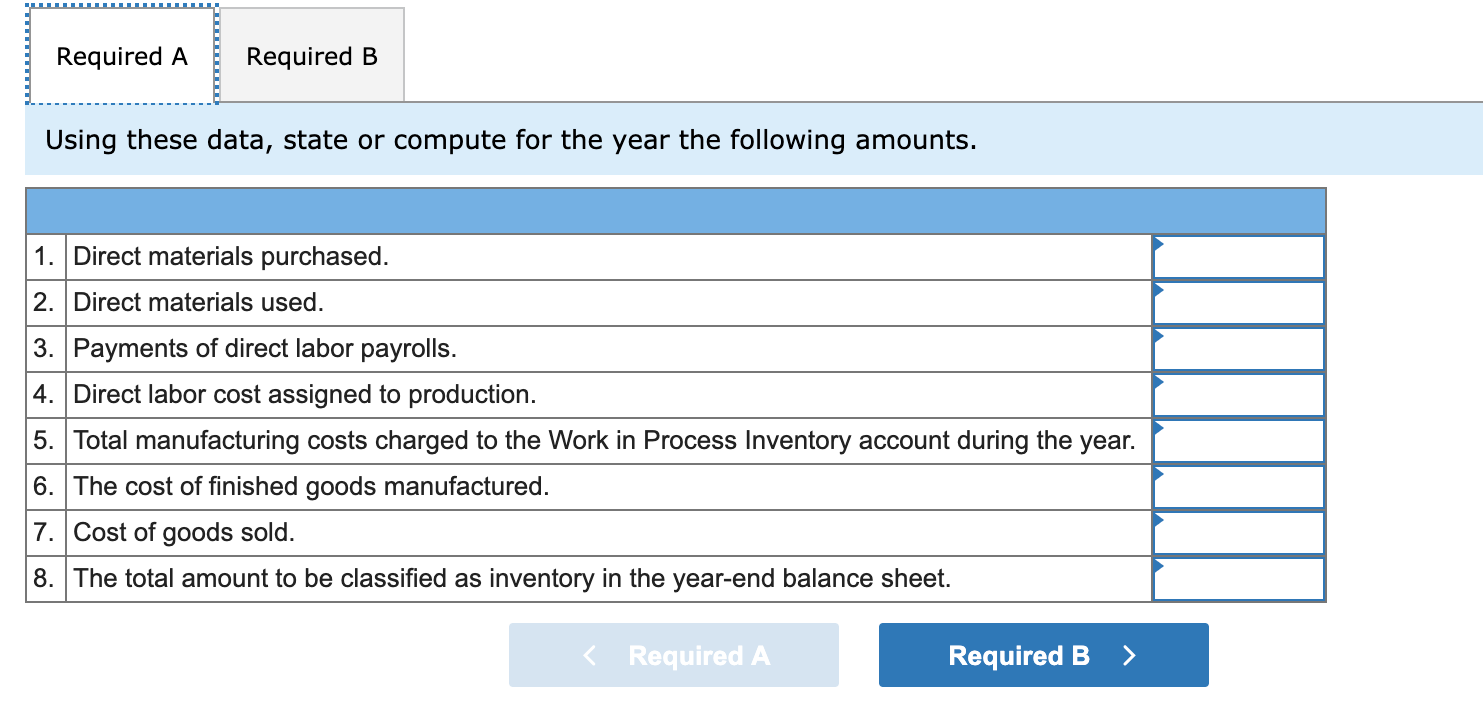Image resolution: width=1483 pixels, height=706 pixels.
Task: Select the answer cell for Cost of goods sold
Action: [1243, 532]
